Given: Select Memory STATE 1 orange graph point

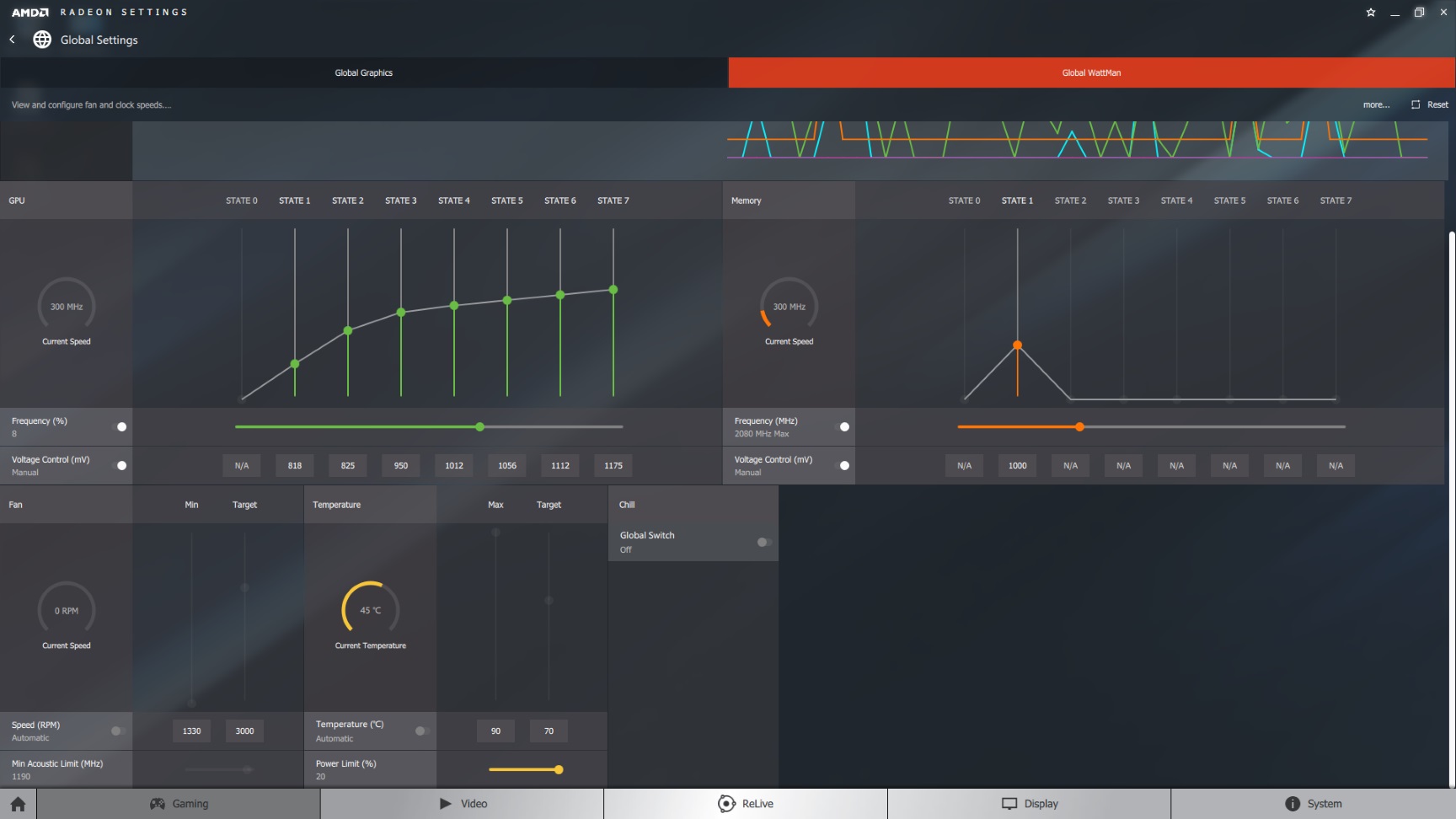Looking at the screenshot, I should pyautogui.click(x=1018, y=345).
